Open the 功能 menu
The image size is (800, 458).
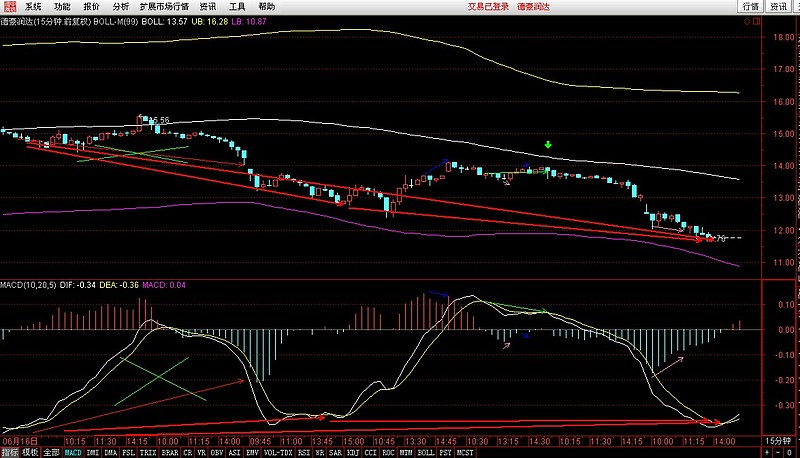point(62,7)
